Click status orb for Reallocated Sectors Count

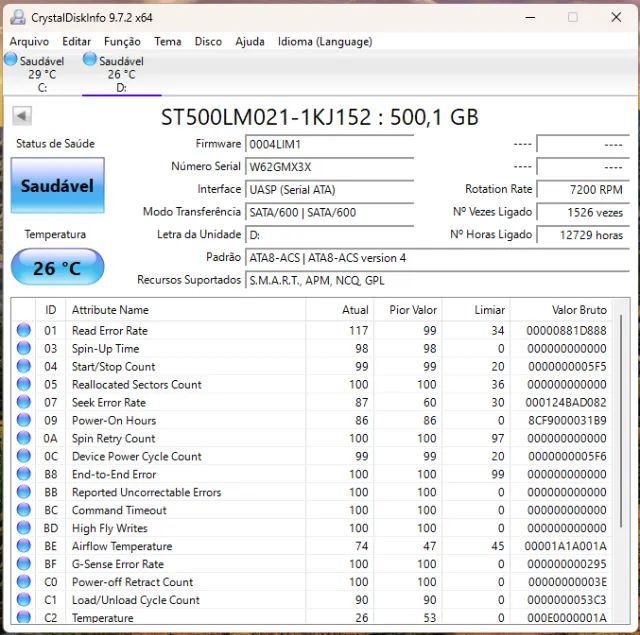click(x=24, y=384)
